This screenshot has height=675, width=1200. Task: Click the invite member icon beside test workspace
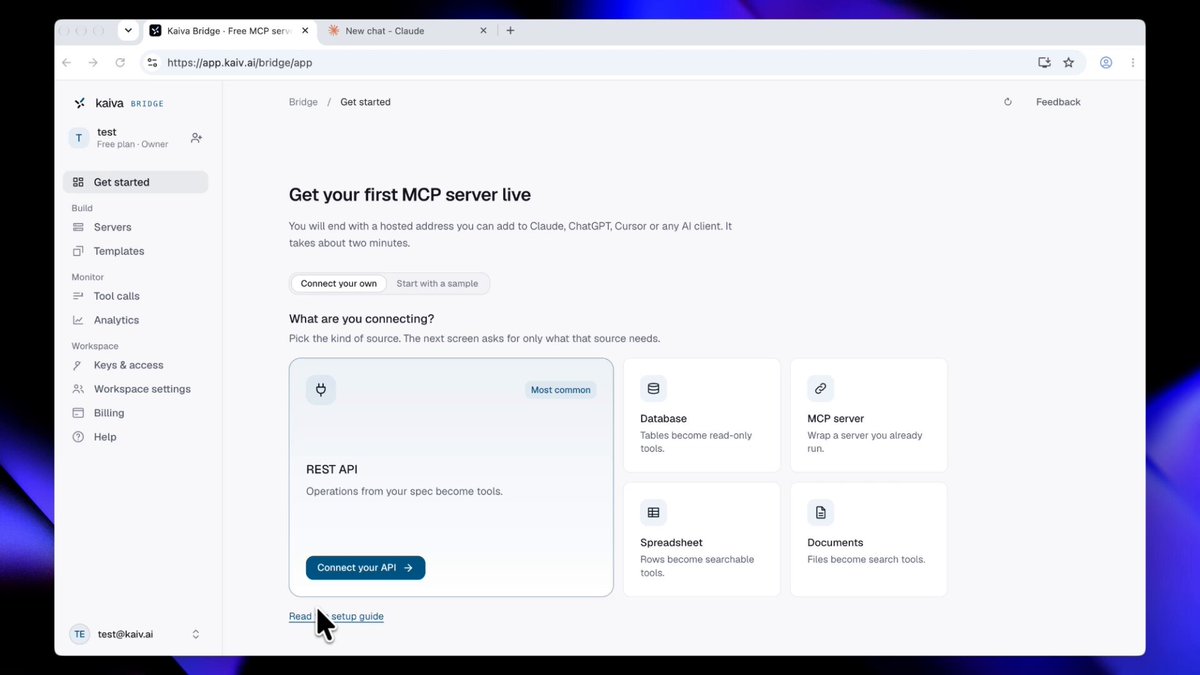pos(196,138)
